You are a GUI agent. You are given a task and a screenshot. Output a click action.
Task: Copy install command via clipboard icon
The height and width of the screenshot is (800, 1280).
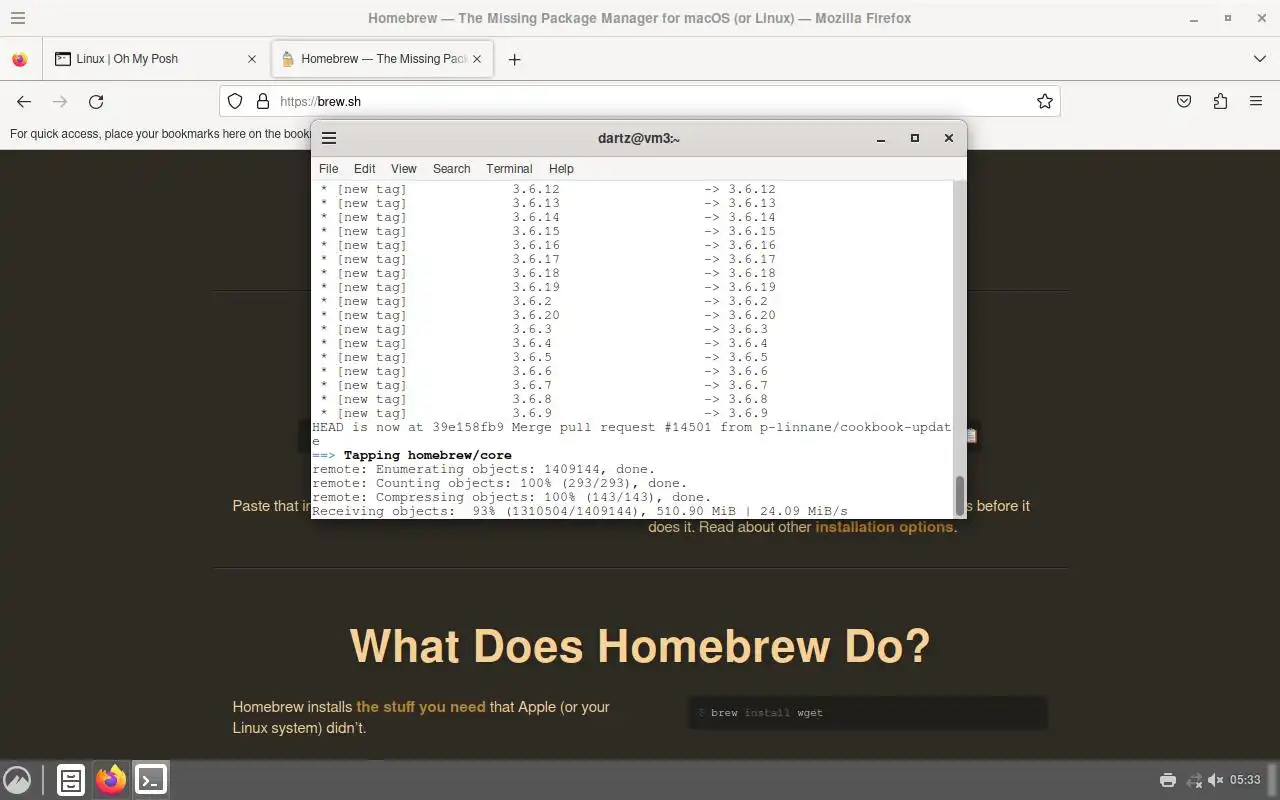[971, 436]
